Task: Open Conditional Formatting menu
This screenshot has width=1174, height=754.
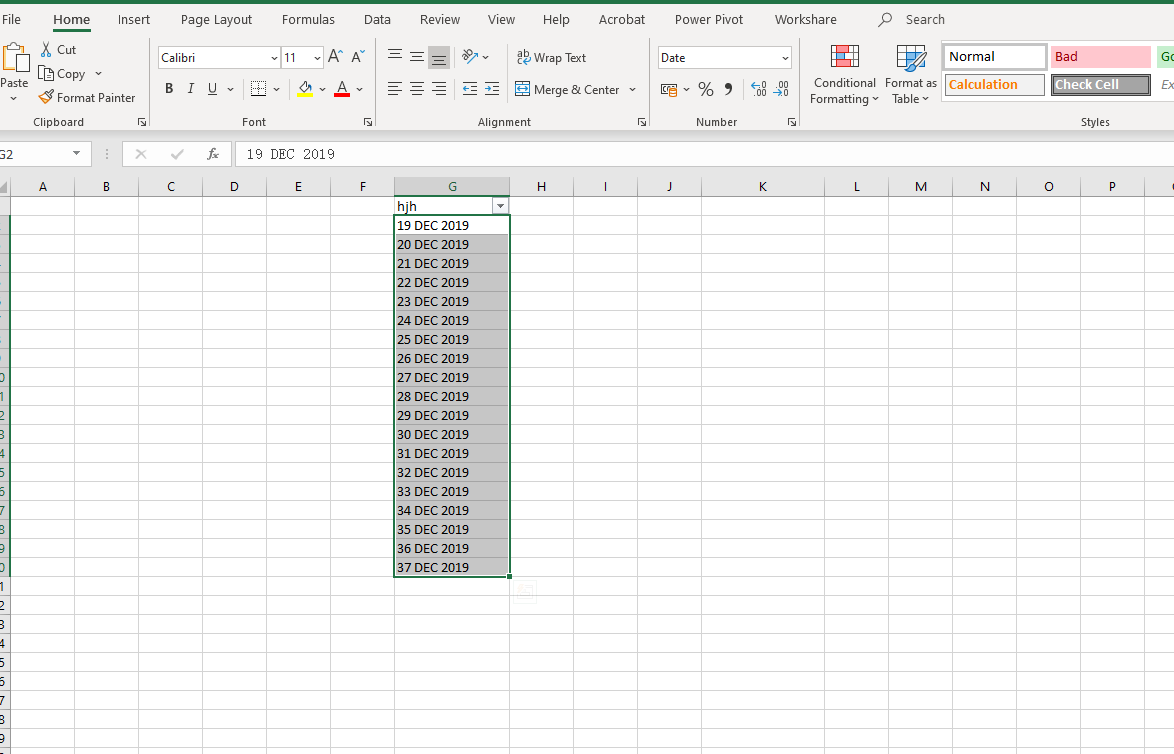Action: click(x=844, y=75)
